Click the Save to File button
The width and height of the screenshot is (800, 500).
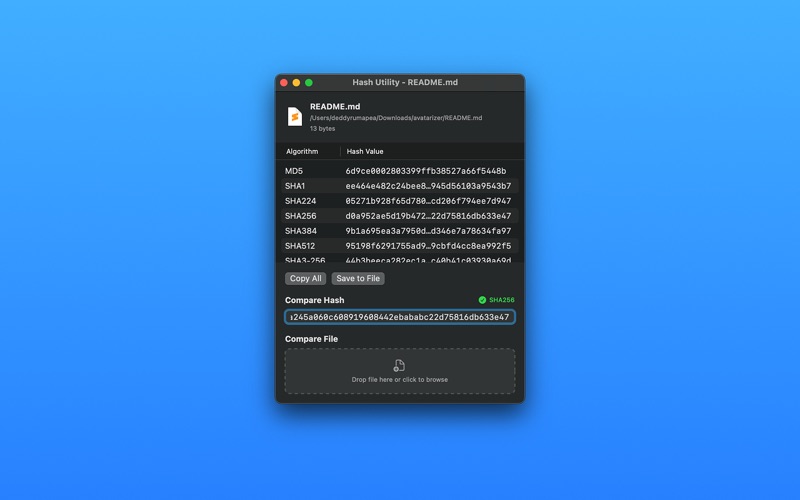click(358, 279)
